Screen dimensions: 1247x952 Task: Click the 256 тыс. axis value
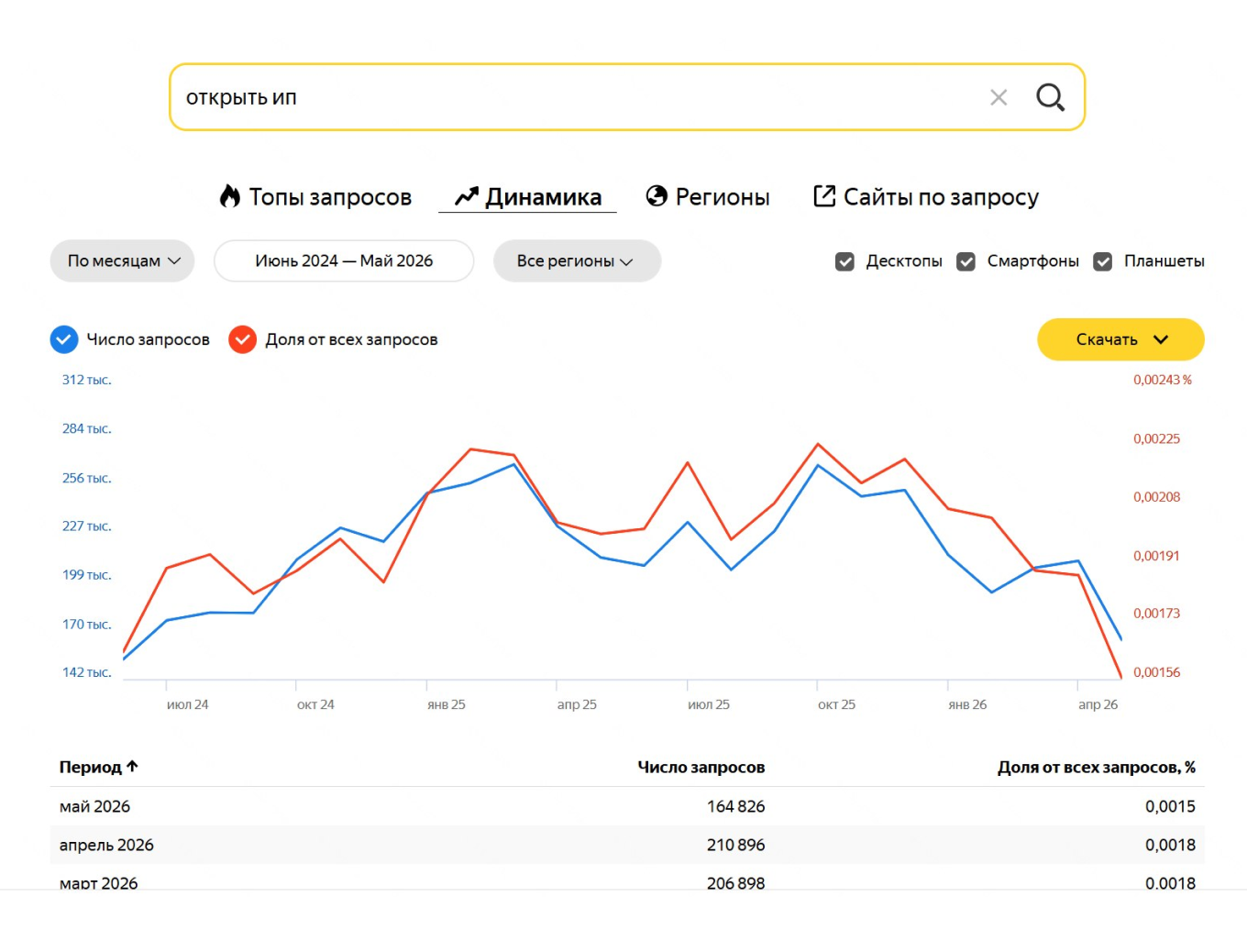[87, 478]
